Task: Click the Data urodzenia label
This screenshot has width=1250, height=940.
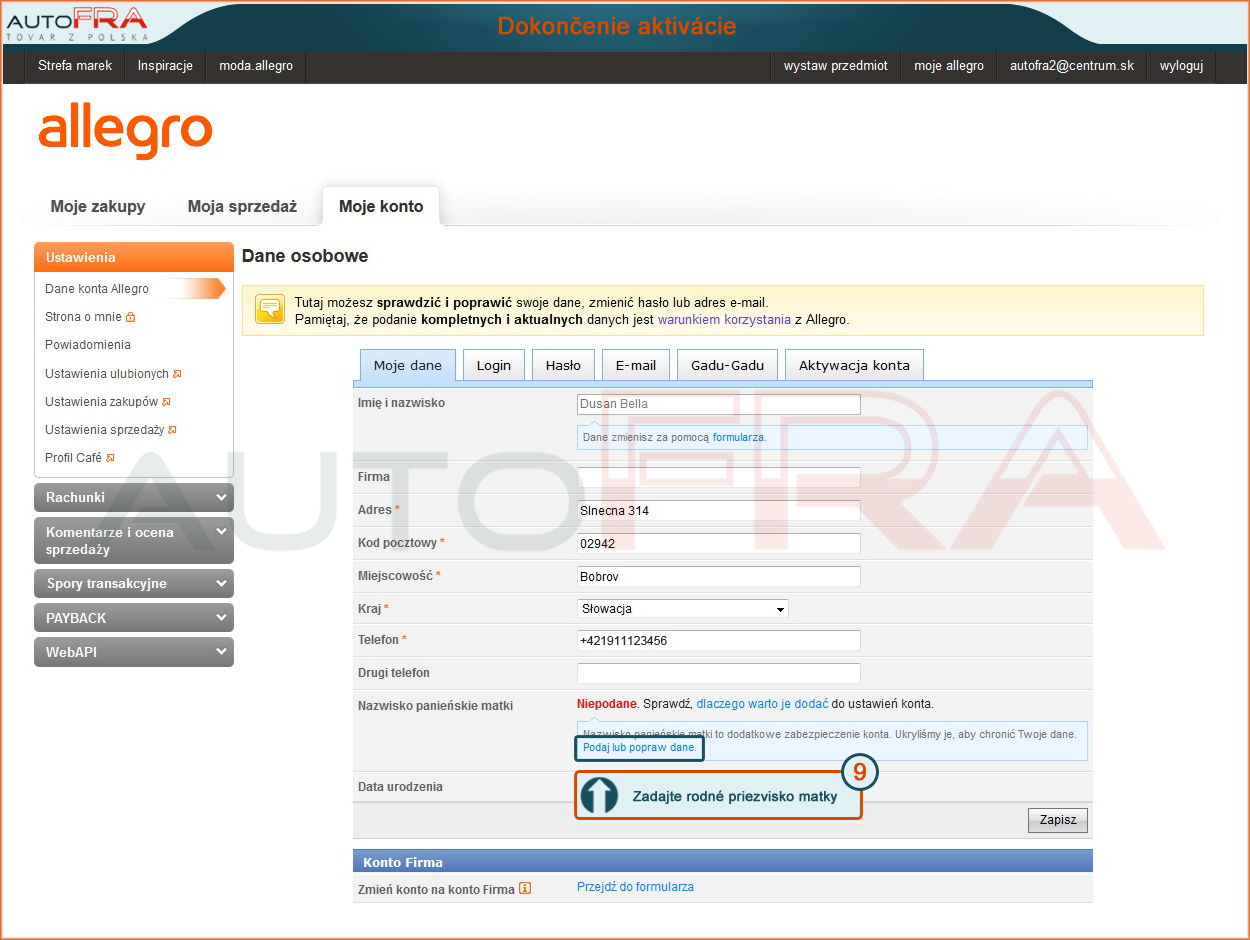Action: pos(400,787)
